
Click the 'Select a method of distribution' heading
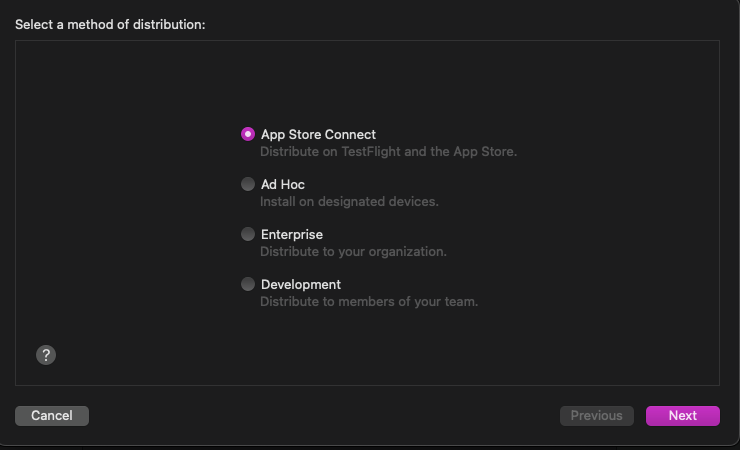110,25
